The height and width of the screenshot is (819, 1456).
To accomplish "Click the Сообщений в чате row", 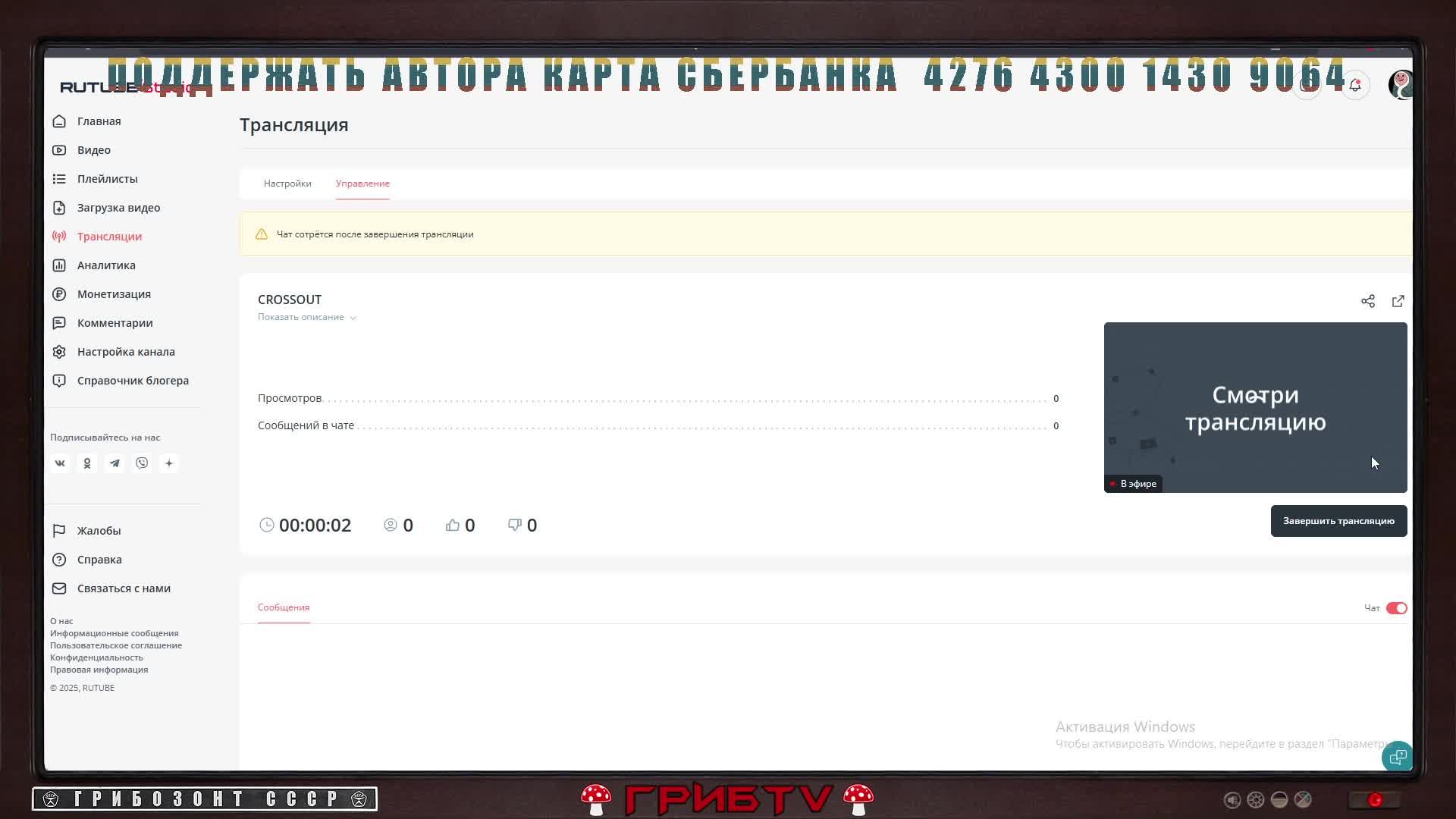I will click(658, 425).
